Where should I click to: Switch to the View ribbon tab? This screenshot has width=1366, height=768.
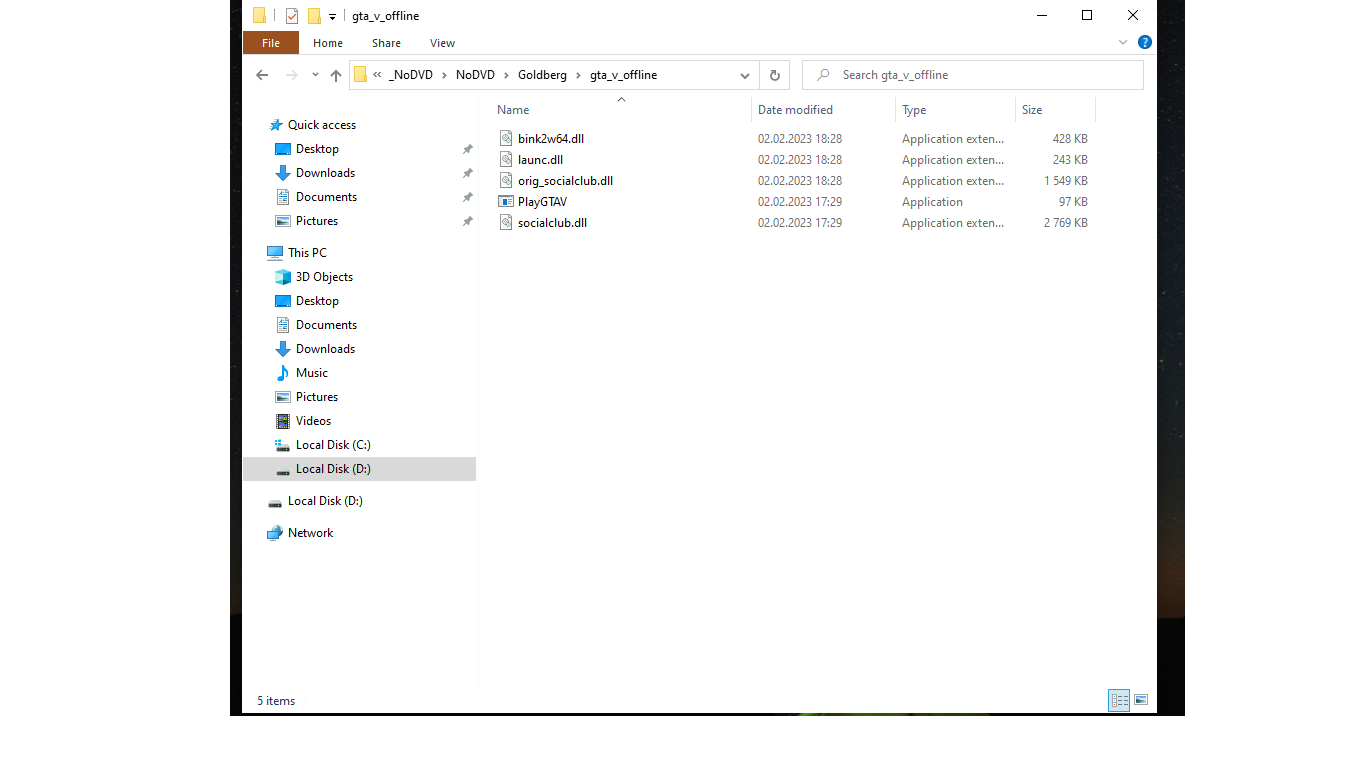click(x=442, y=43)
